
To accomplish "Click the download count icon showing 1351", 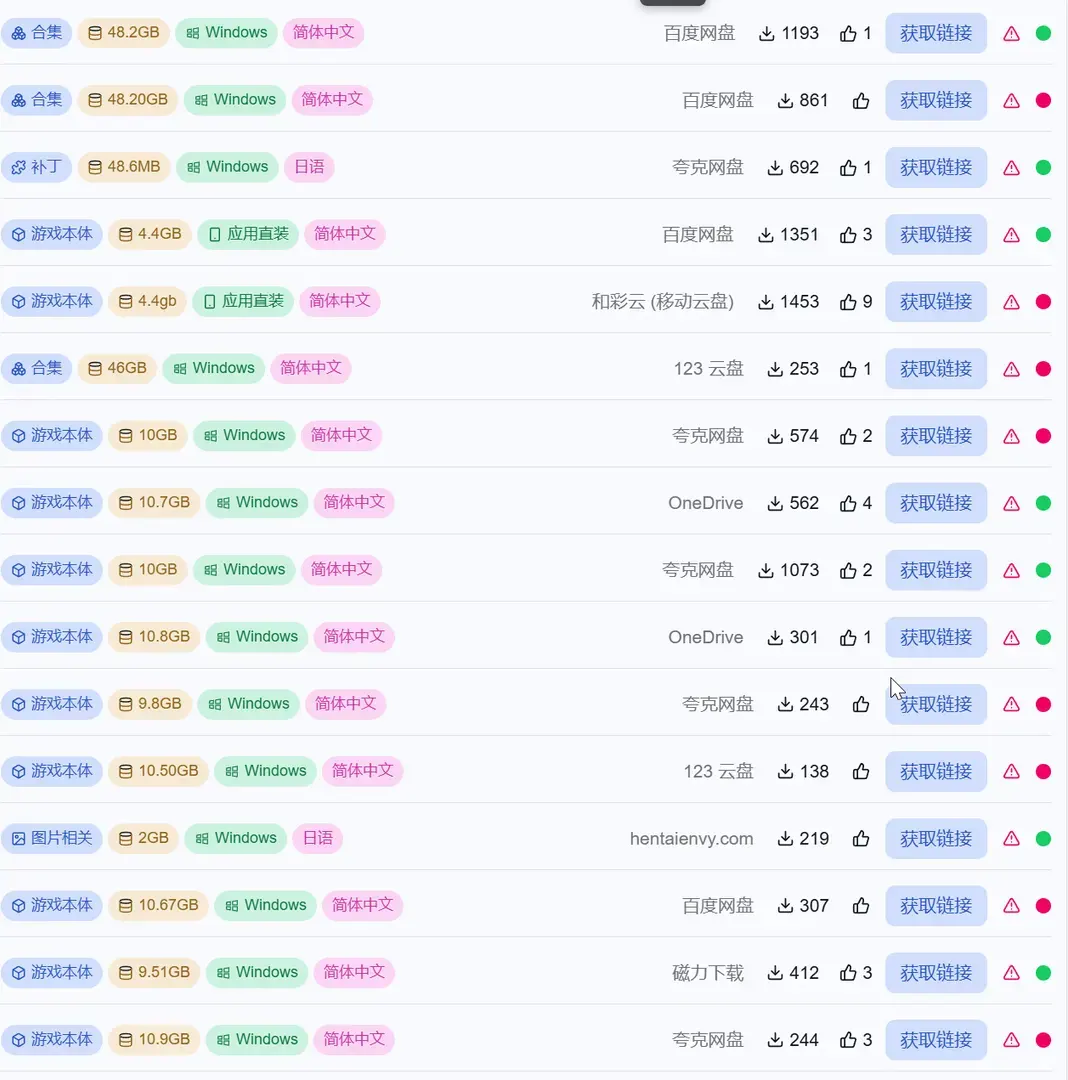I will click(766, 235).
